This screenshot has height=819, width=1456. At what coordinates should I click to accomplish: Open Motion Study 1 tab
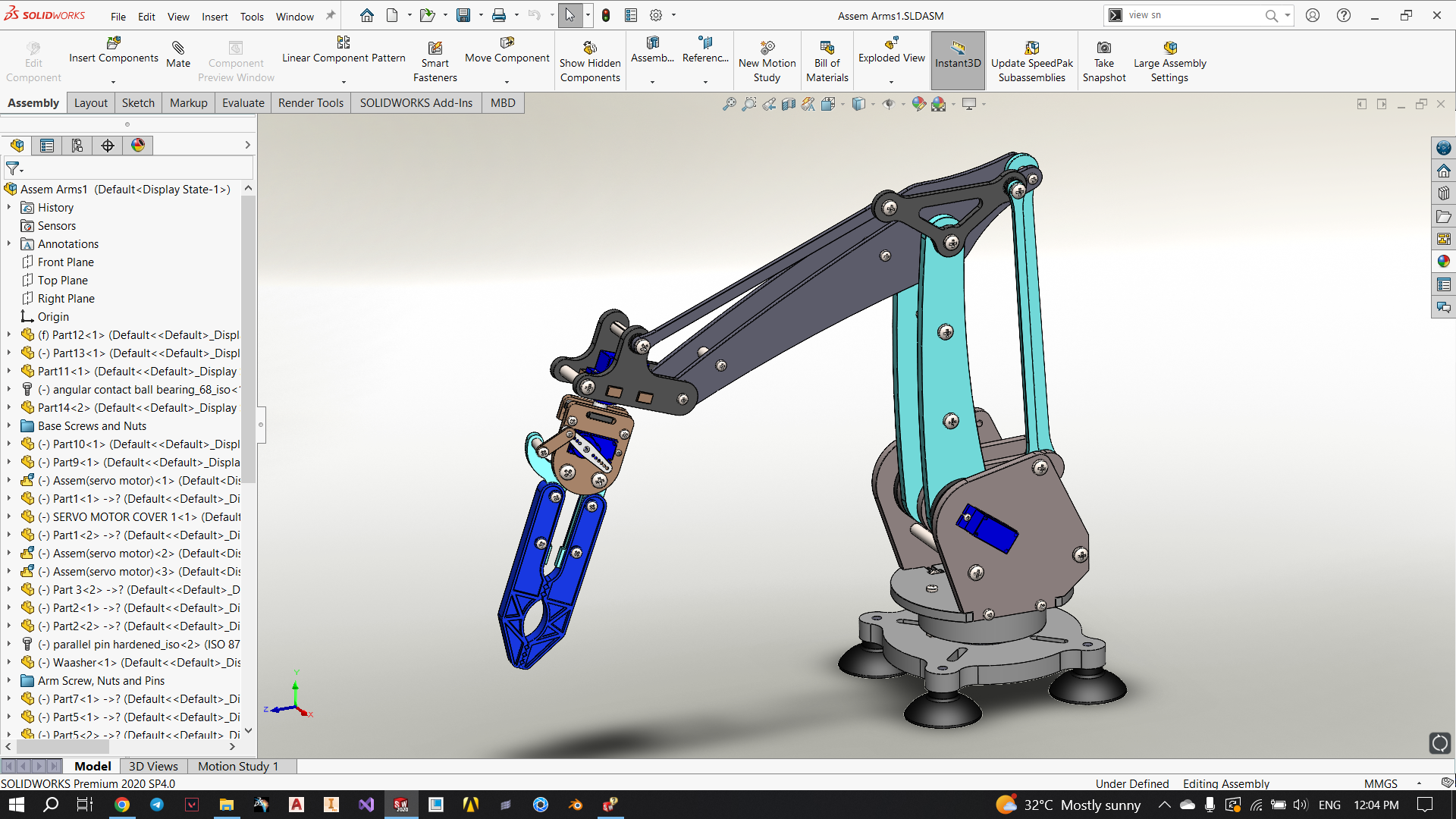(x=238, y=766)
